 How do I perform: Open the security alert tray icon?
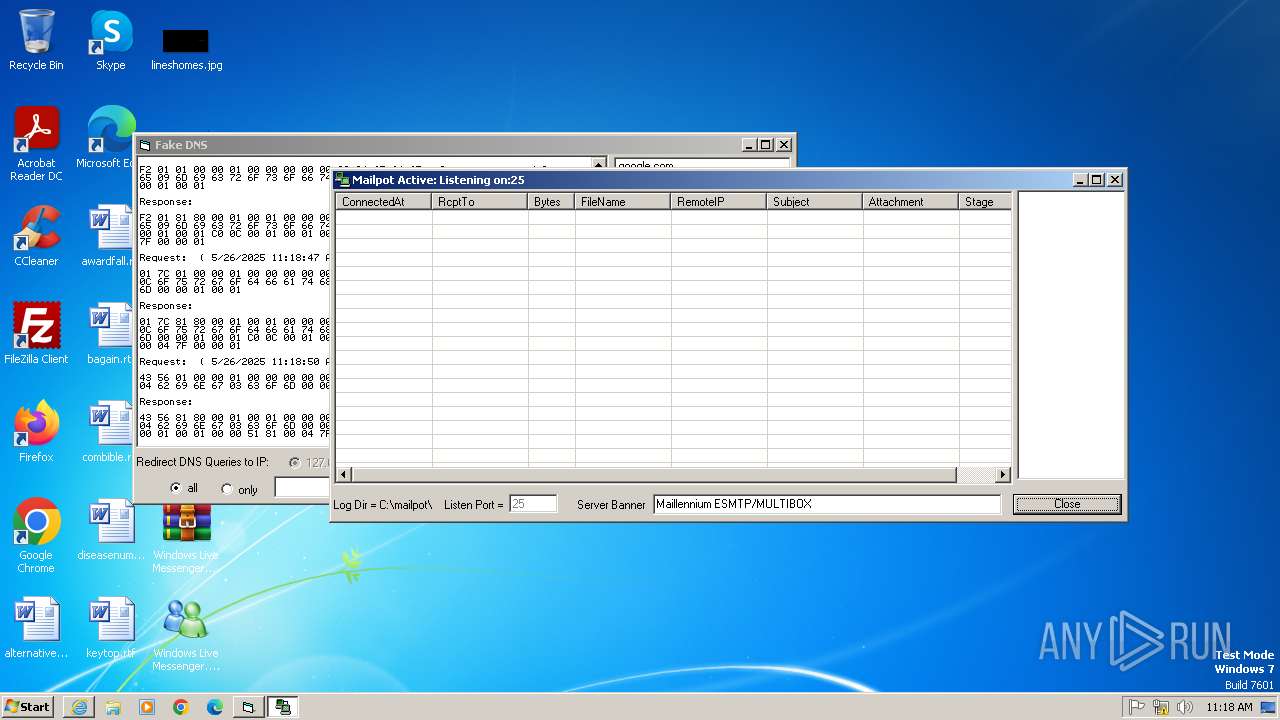click(1161, 707)
